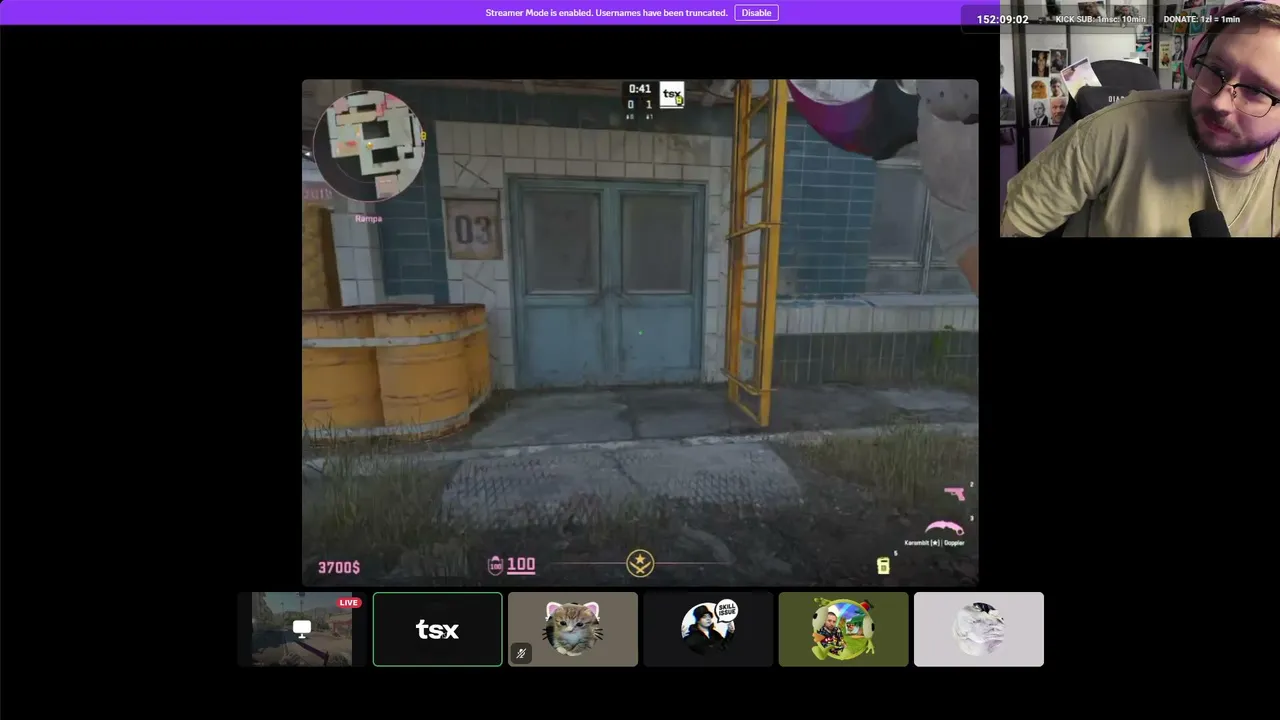Open the LIVE stream thumbnail tile
Viewport: 1280px width, 720px height.
302,629
